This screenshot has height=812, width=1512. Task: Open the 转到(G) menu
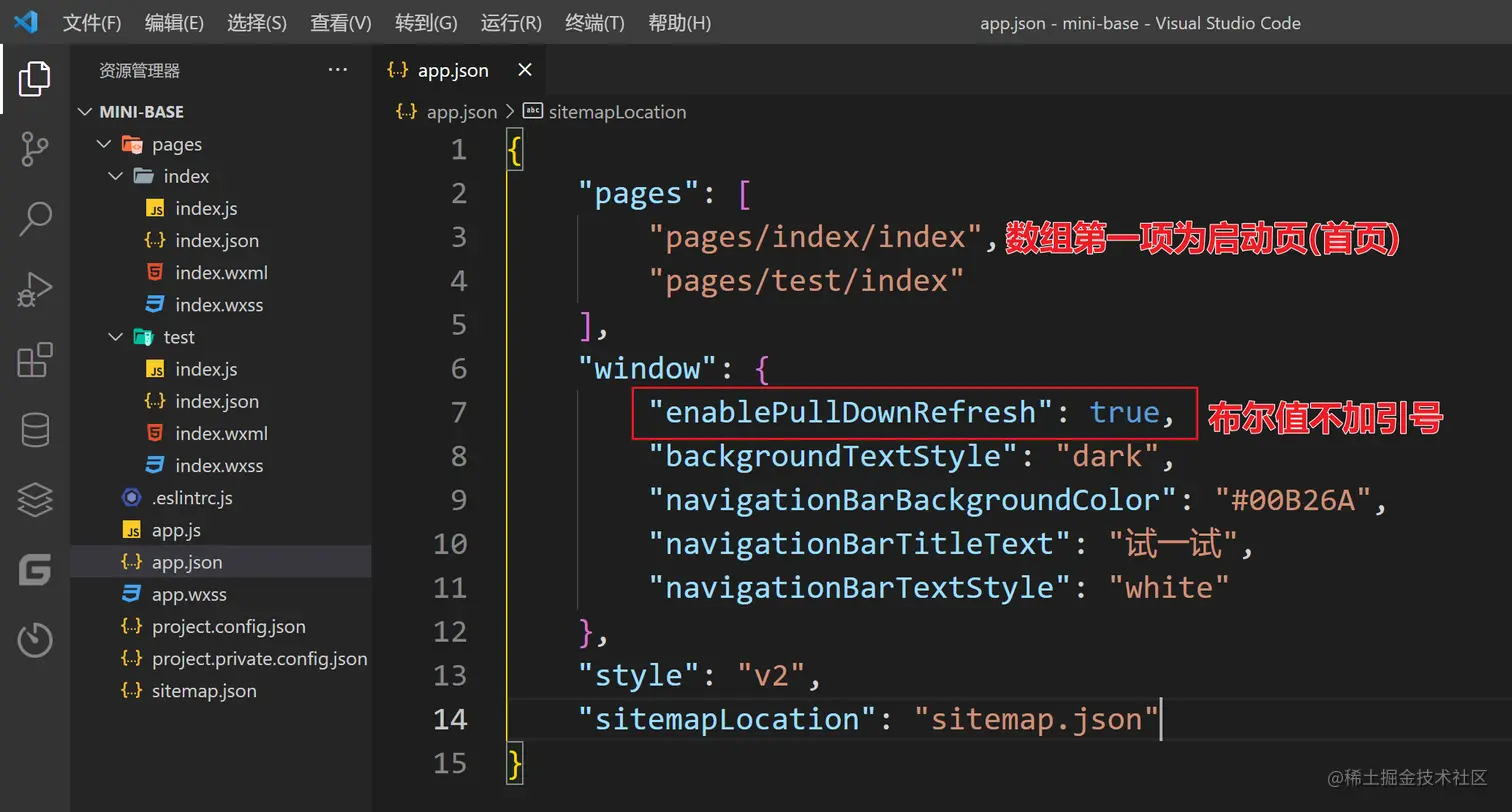(x=426, y=22)
